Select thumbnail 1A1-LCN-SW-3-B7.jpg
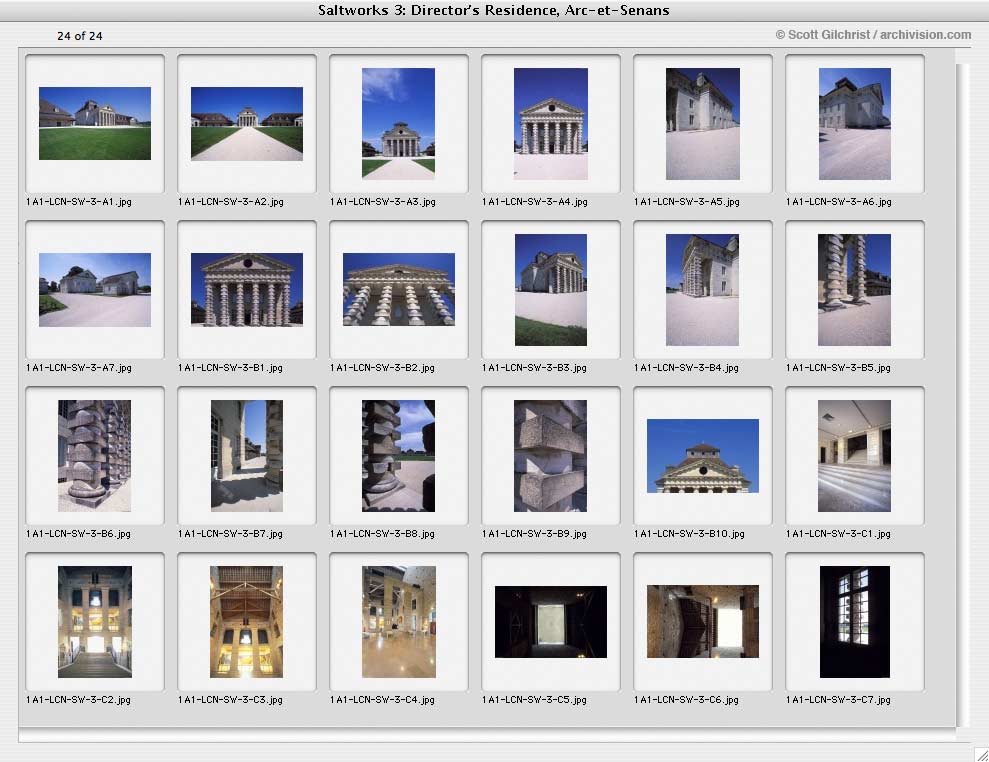This screenshot has width=989, height=762. 247,455
